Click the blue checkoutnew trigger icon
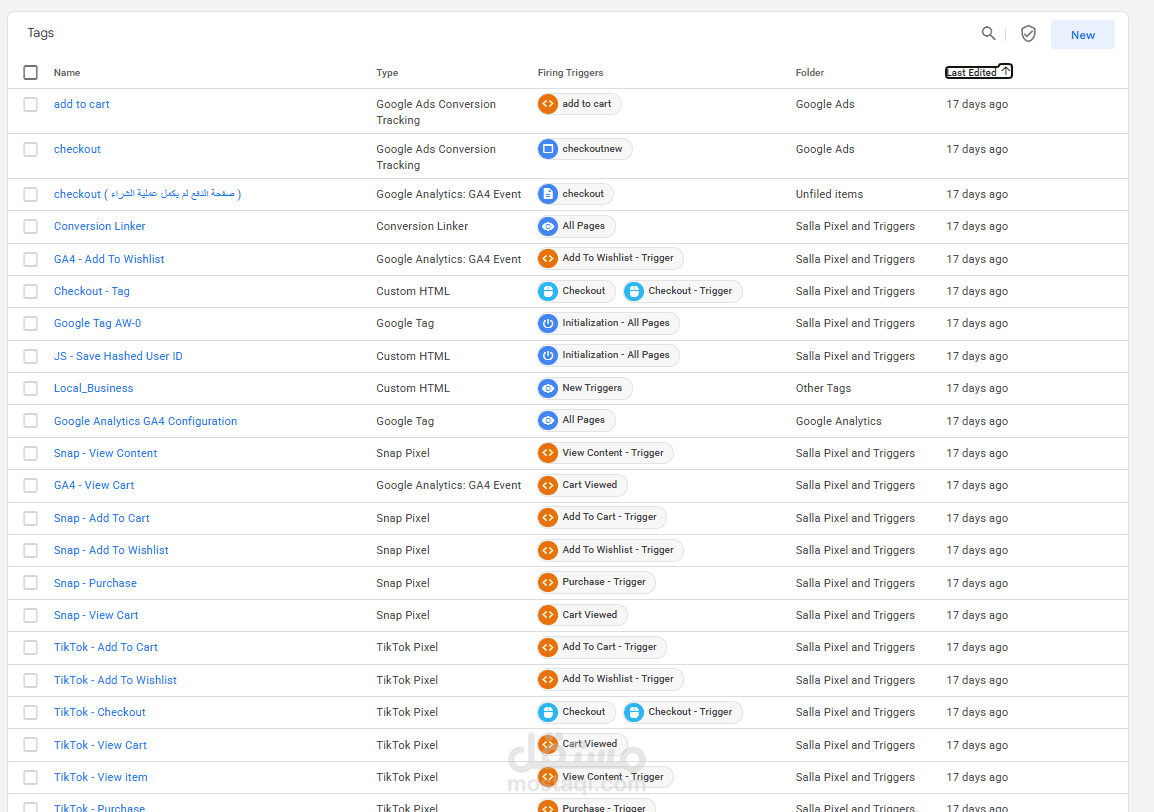Image resolution: width=1154 pixels, height=812 pixels. point(548,149)
